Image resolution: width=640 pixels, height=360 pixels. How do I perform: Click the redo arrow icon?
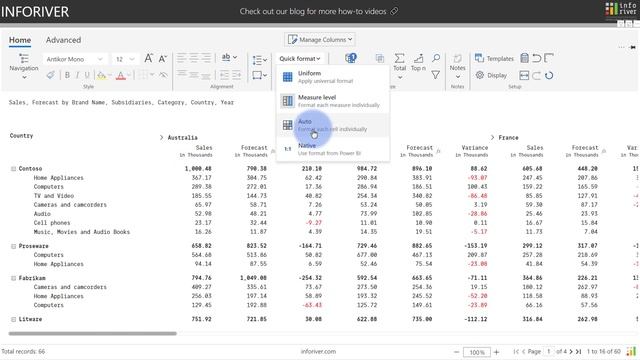point(536,75)
